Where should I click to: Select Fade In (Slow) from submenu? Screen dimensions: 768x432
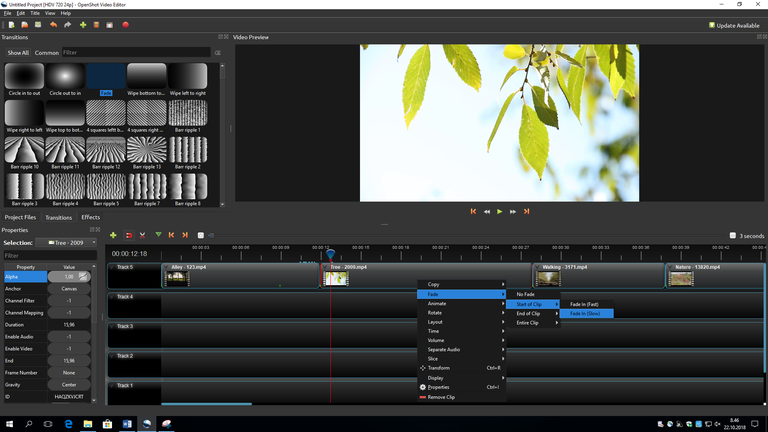point(584,314)
